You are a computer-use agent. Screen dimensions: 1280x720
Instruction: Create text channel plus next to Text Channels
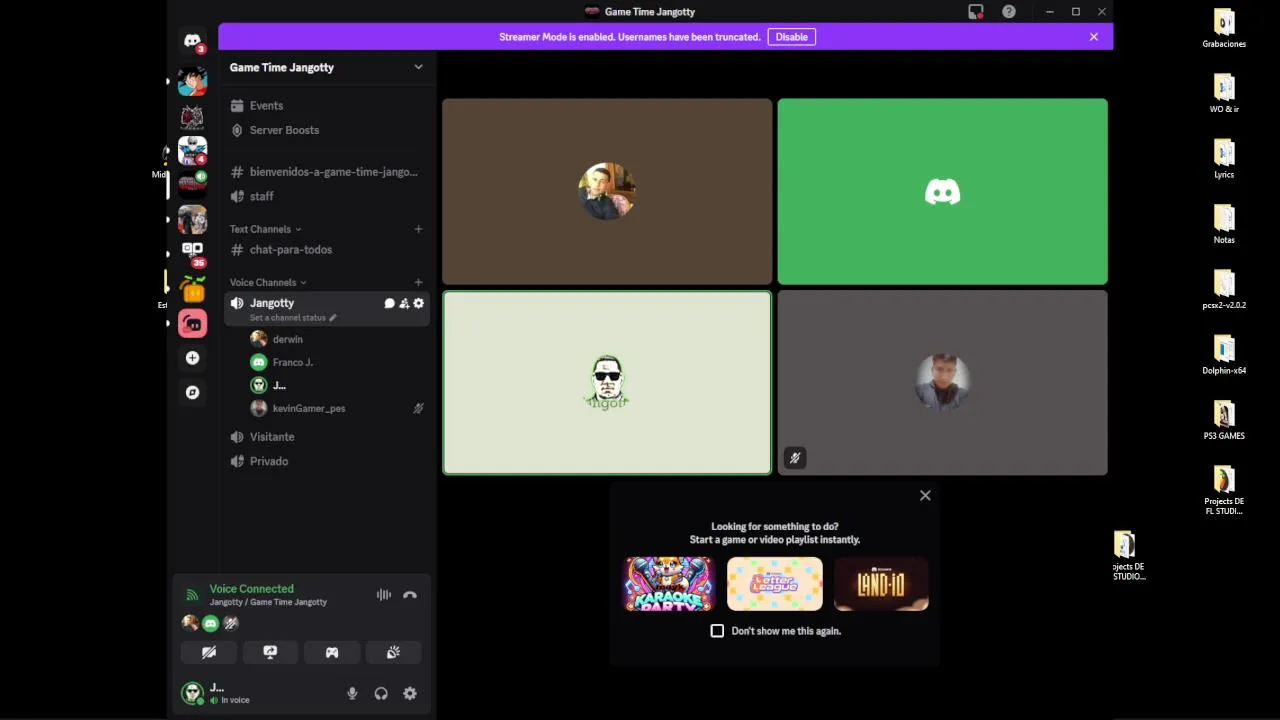(418, 229)
